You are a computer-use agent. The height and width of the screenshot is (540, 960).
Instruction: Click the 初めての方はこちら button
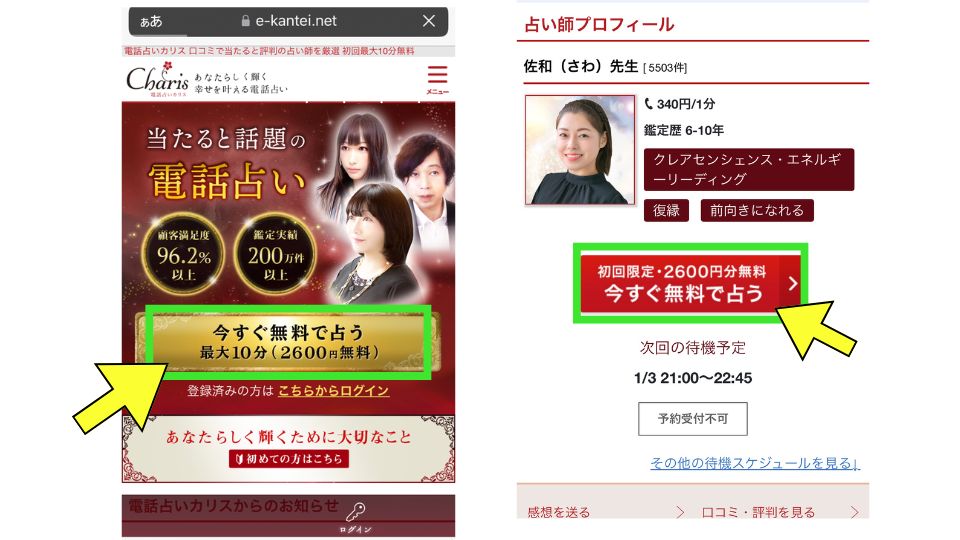pos(289,459)
